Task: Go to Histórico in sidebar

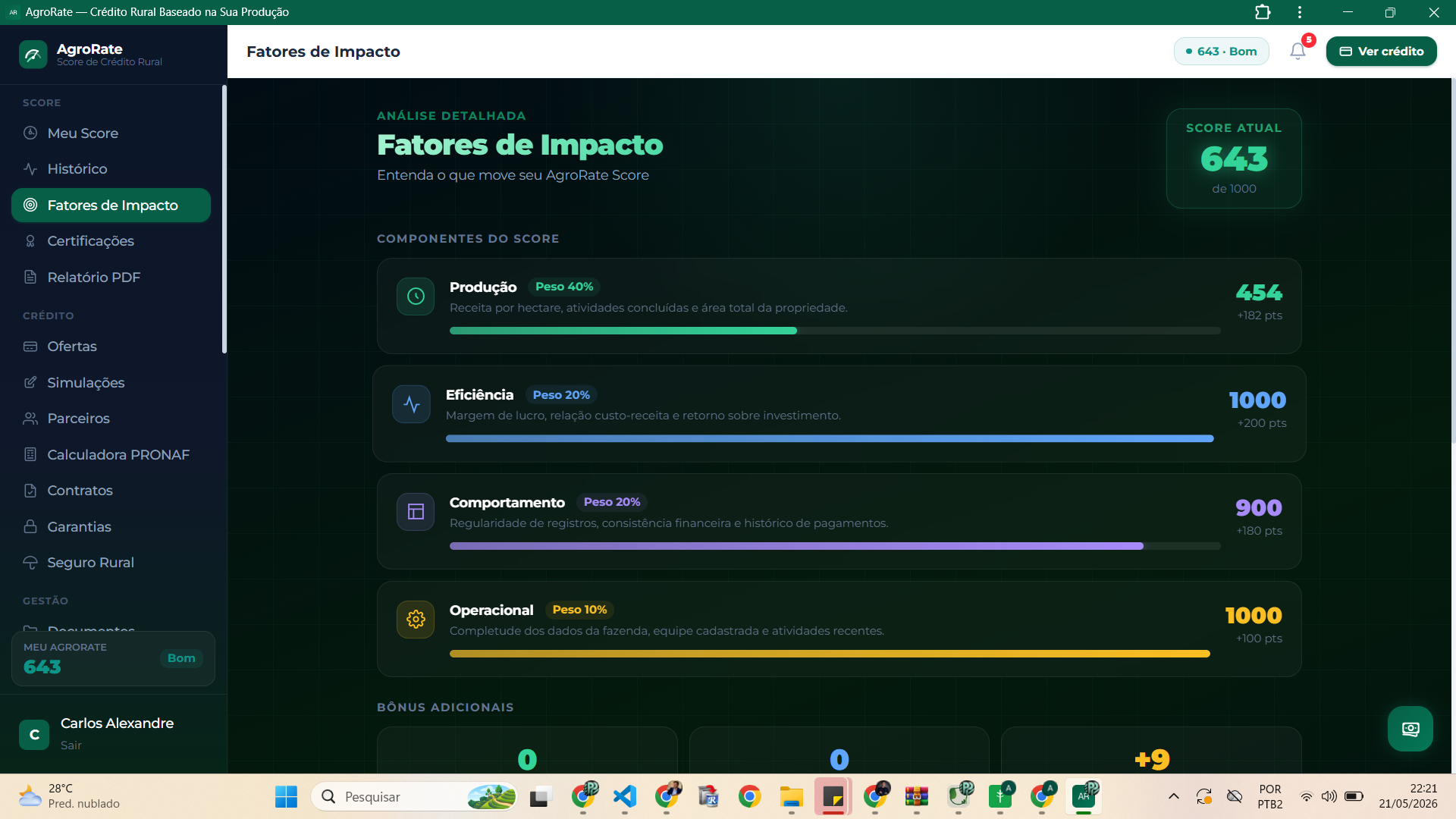Action: click(x=111, y=169)
